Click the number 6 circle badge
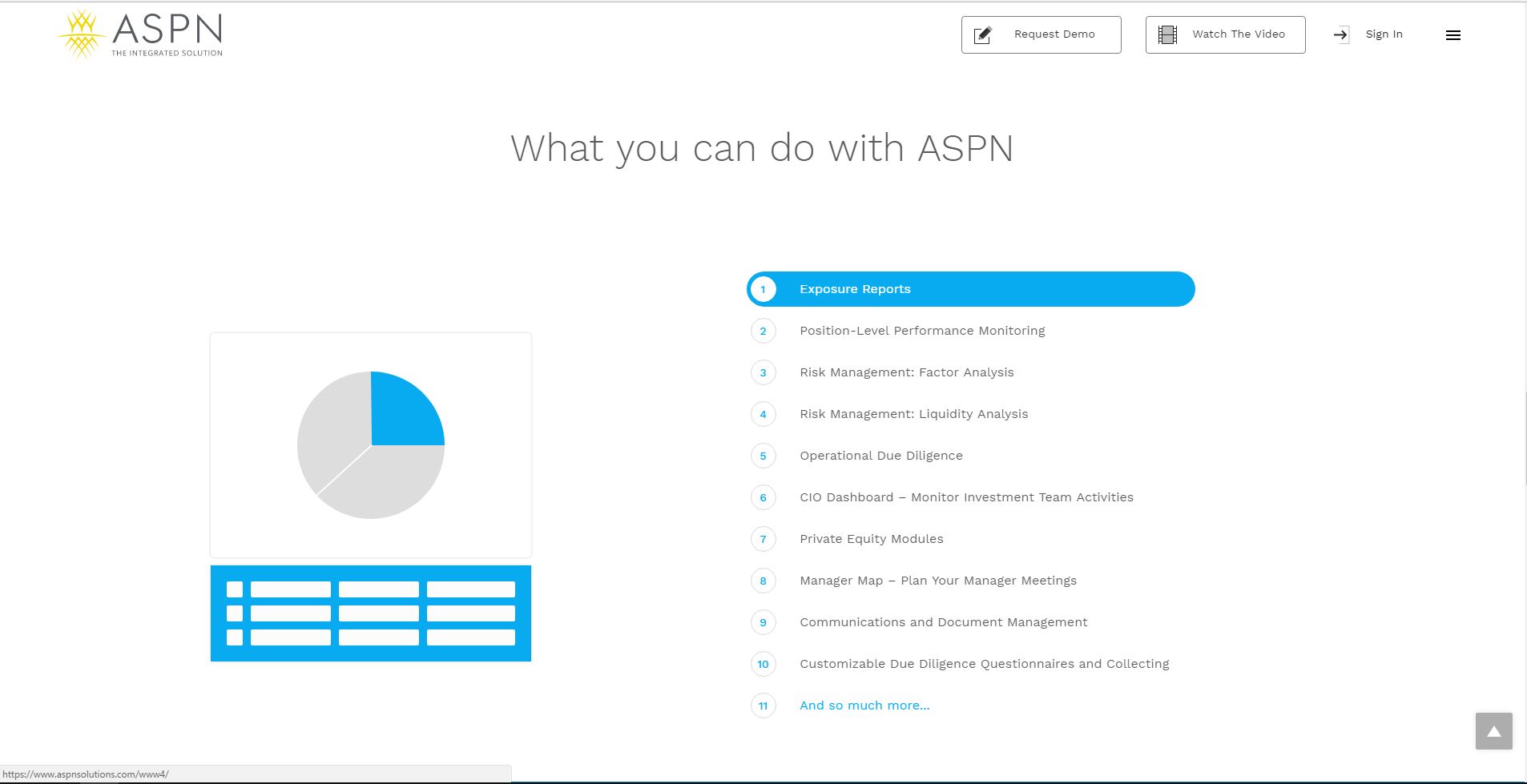1527x784 pixels. click(x=763, y=497)
